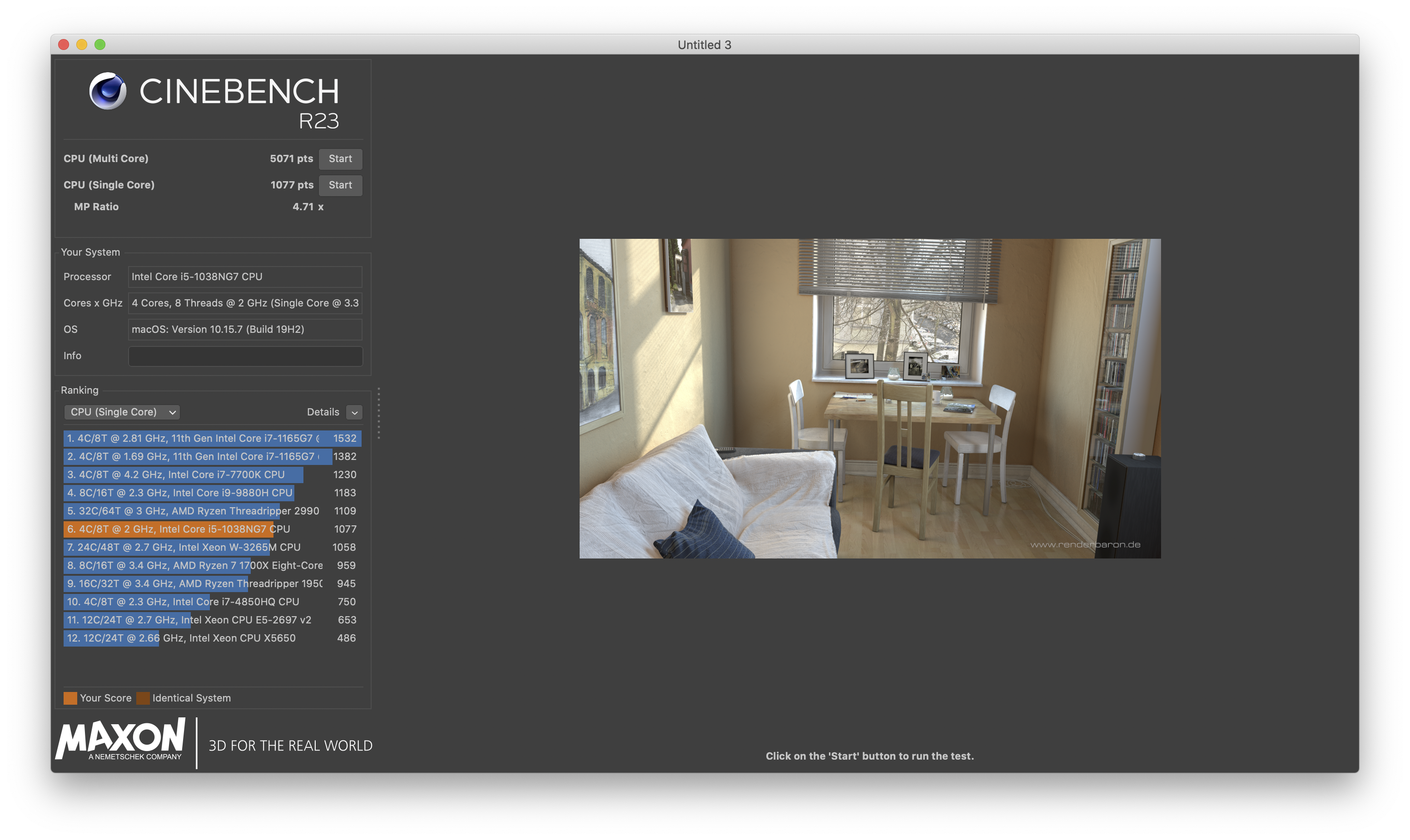The width and height of the screenshot is (1410, 840).
Task: Select ranking row 7 Intel Xeon W-3265M
Action: [212, 547]
